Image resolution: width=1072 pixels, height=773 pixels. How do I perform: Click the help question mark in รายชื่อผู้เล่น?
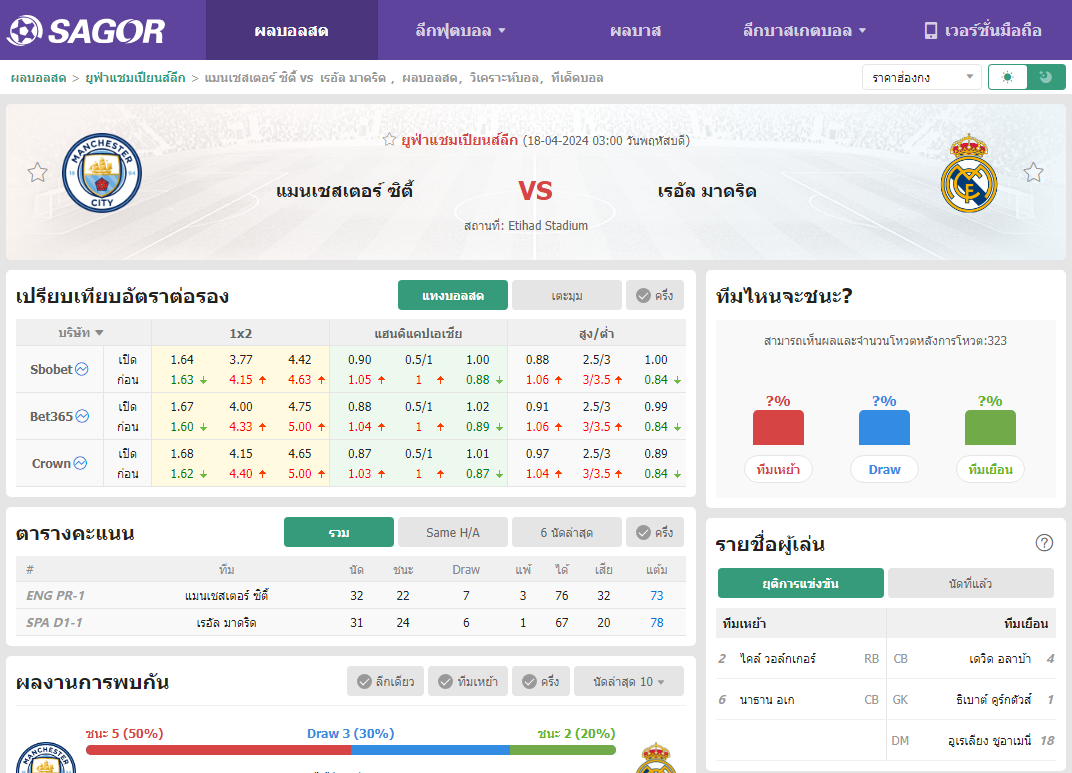tap(1044, 543)
